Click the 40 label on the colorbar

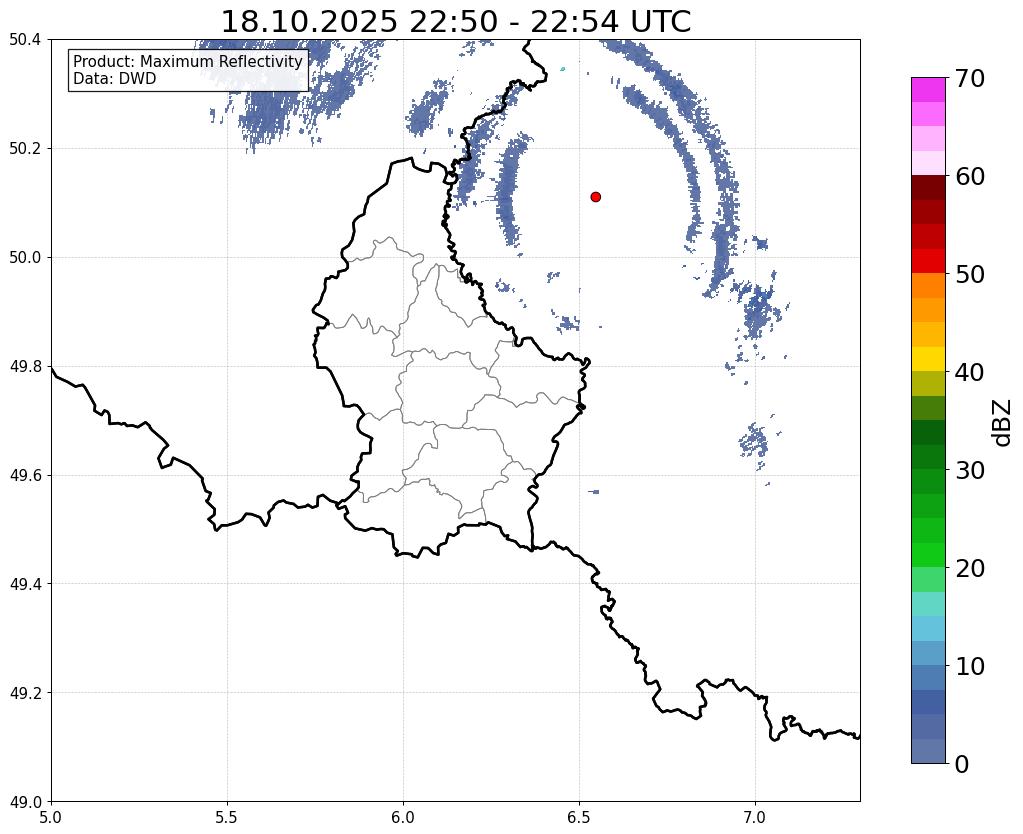coord(970,372)
